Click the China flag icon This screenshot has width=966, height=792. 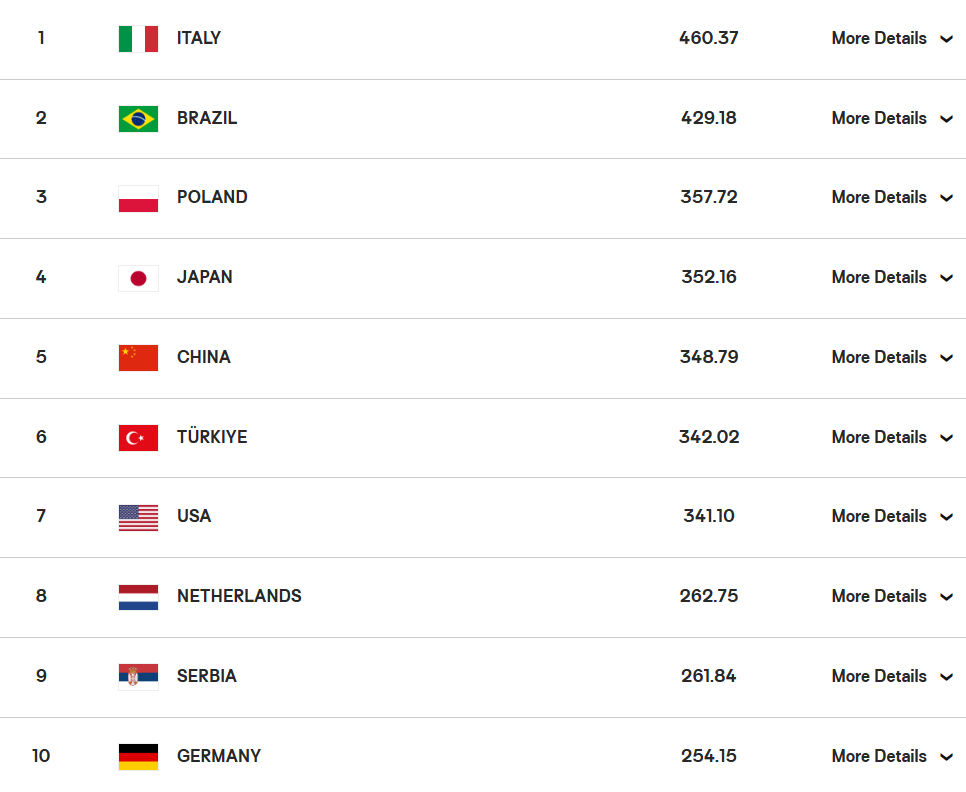click(x=138, y=358)
